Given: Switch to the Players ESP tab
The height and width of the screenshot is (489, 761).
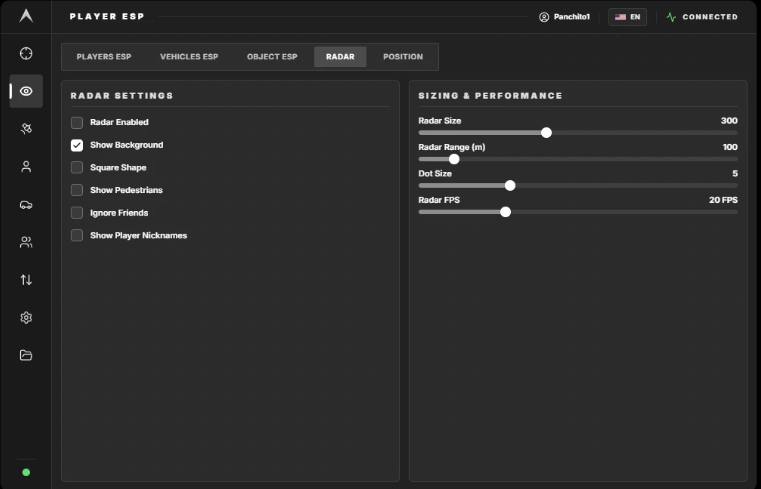Looking at the screenshot, I should [104, 57].
